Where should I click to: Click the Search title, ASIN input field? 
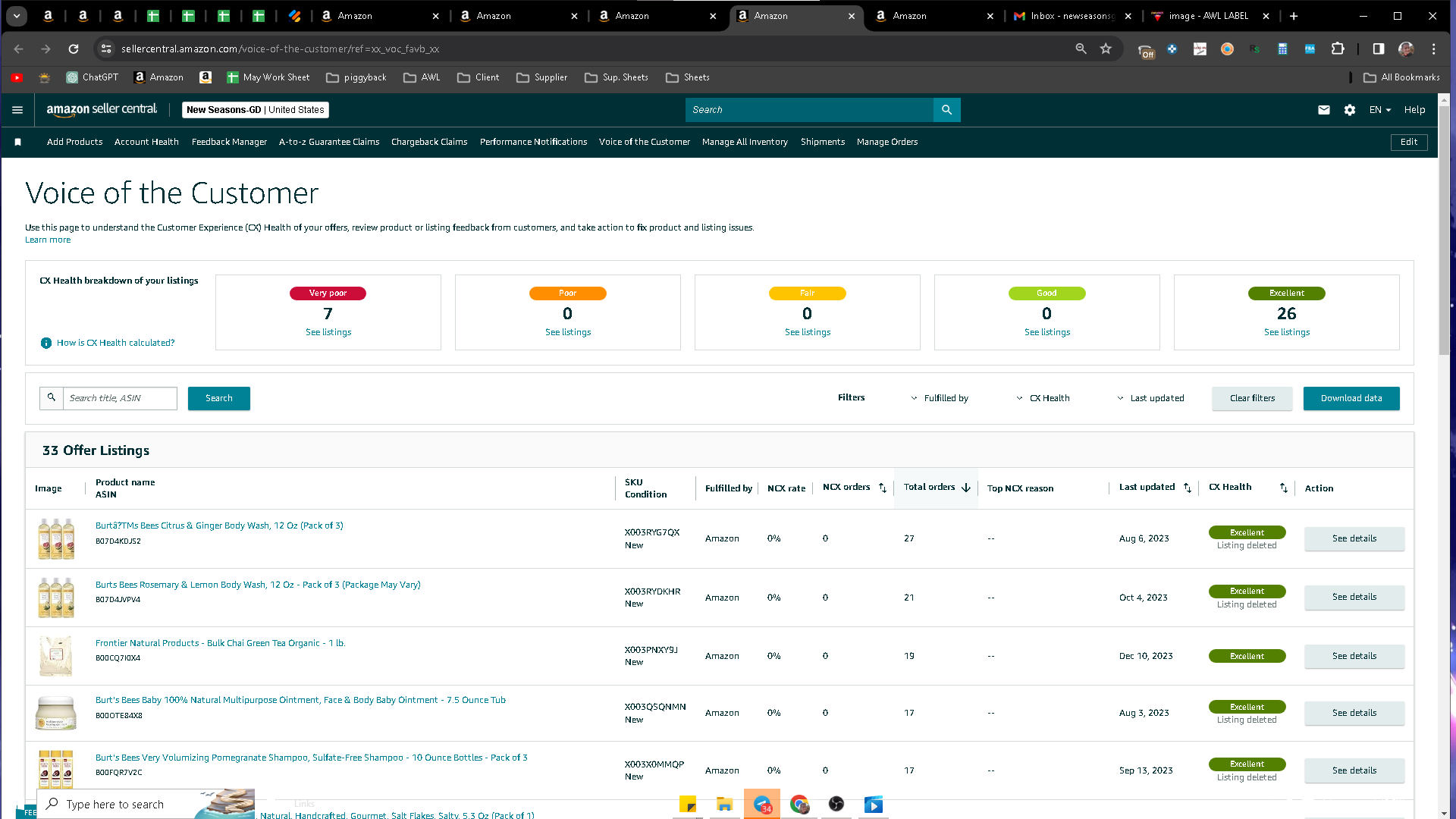[x=120, y=398]
